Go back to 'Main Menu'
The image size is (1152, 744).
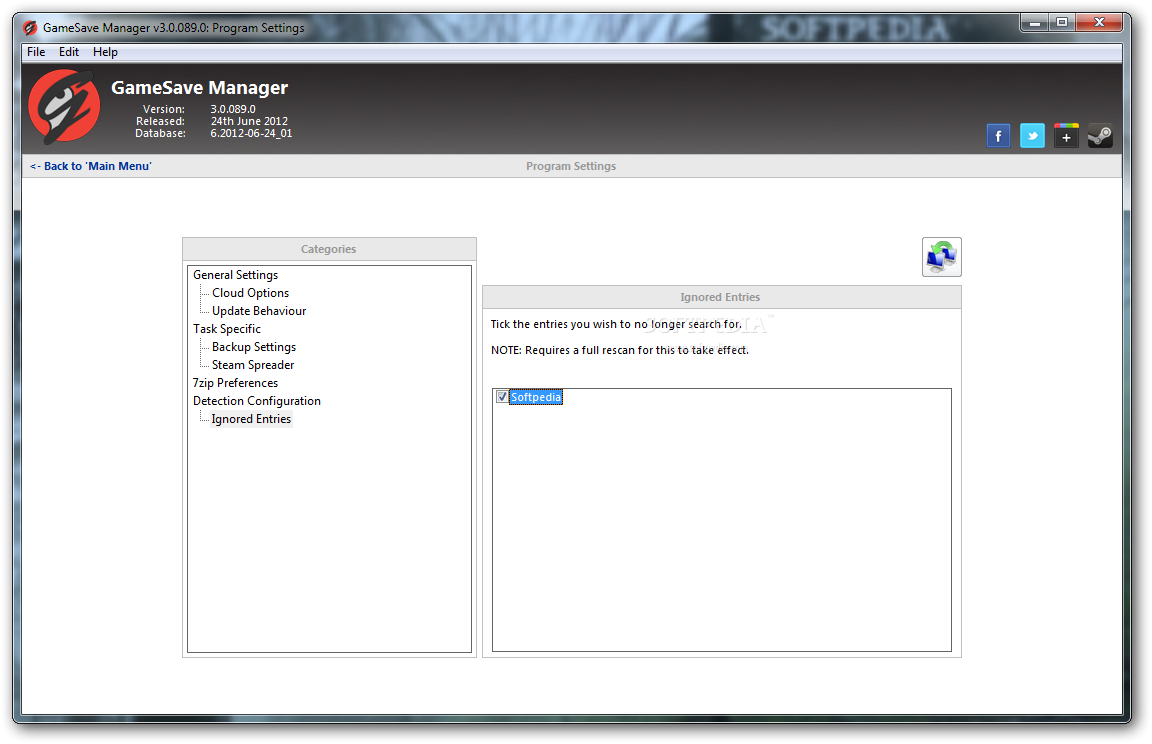point(90,166)
